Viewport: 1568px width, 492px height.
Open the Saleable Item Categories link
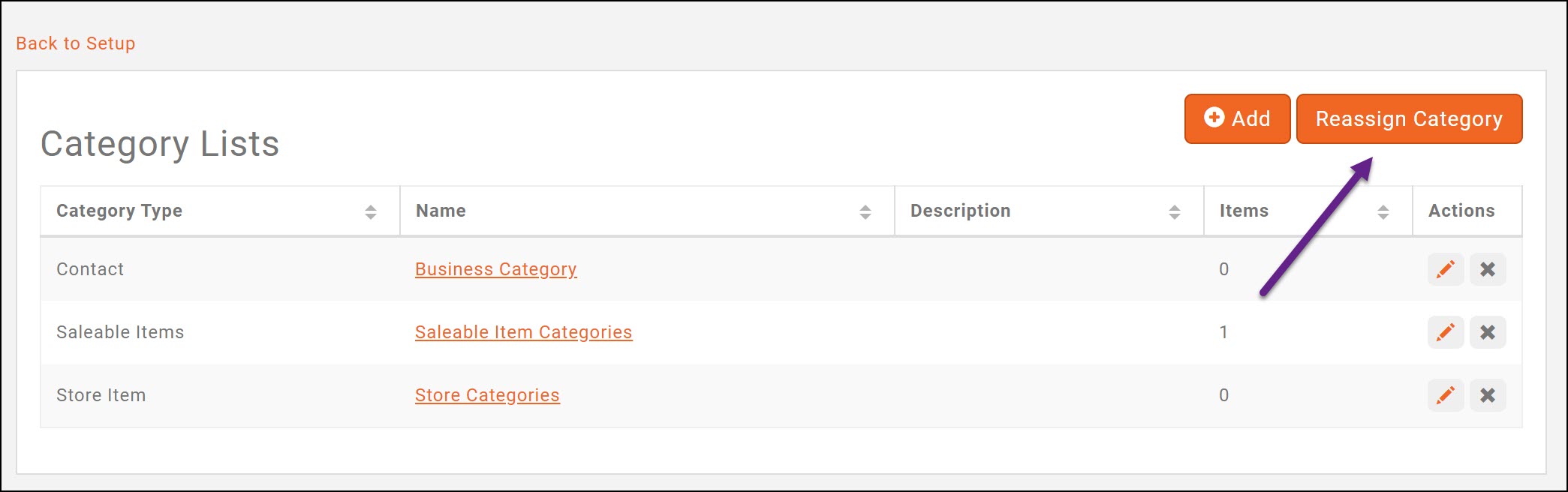pyautogui.click(x=525, y=332)
